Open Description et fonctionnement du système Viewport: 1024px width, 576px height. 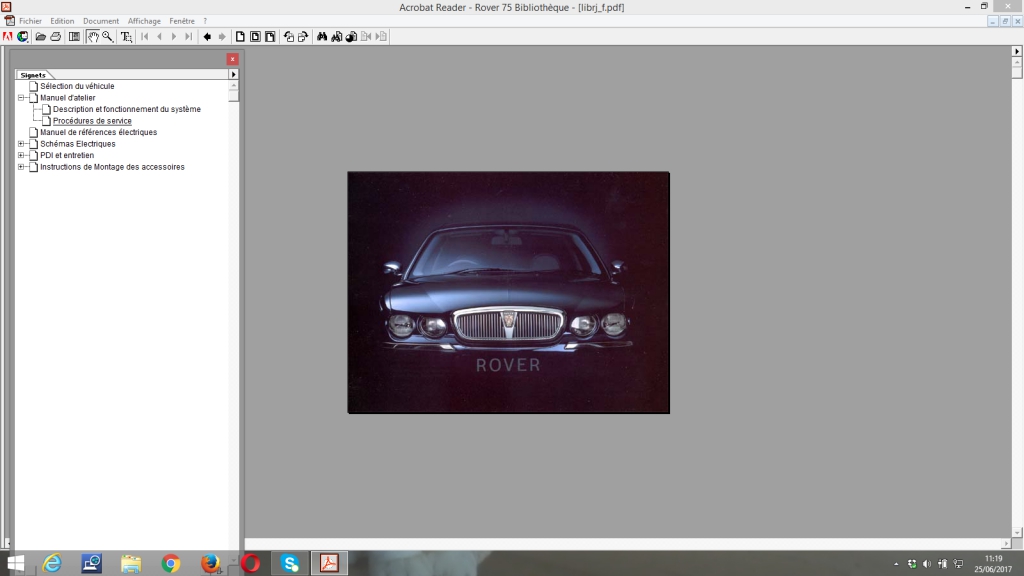127,109
